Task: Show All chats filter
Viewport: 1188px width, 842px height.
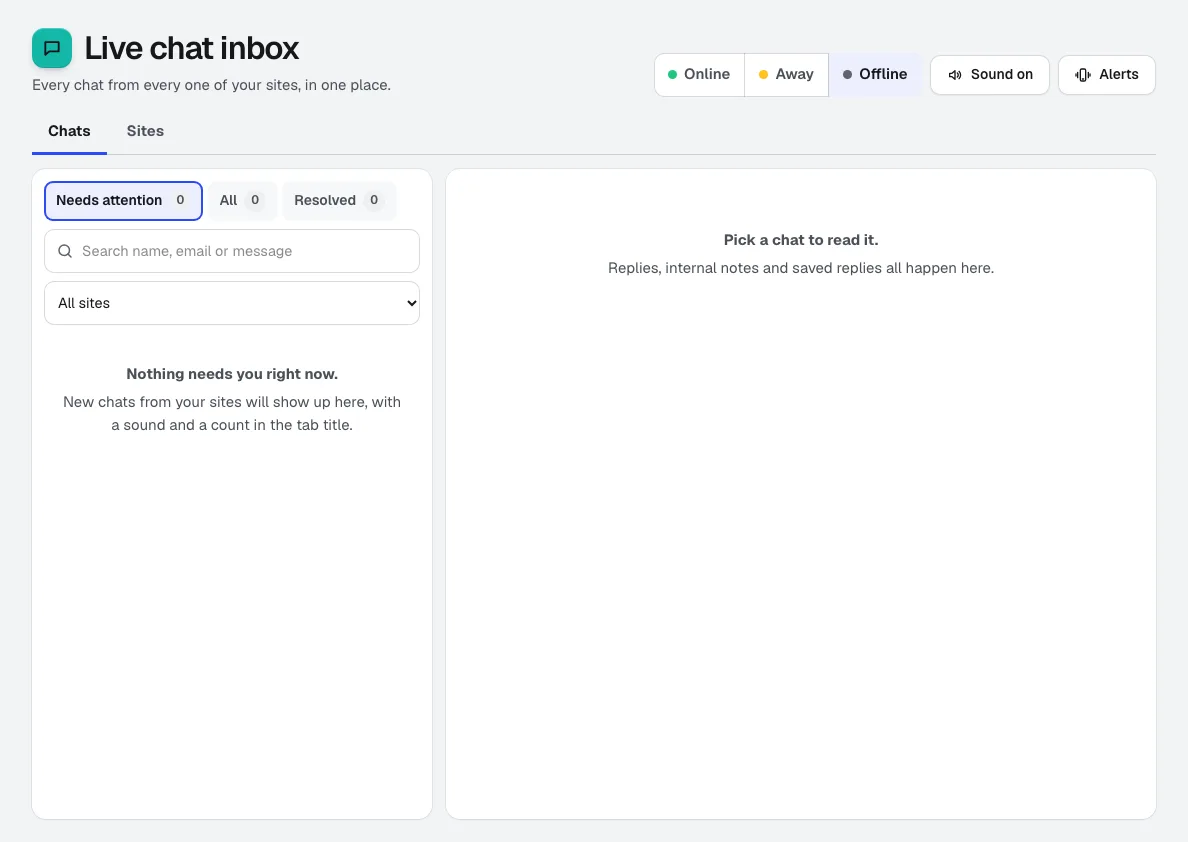Action: tap(242, 201)
